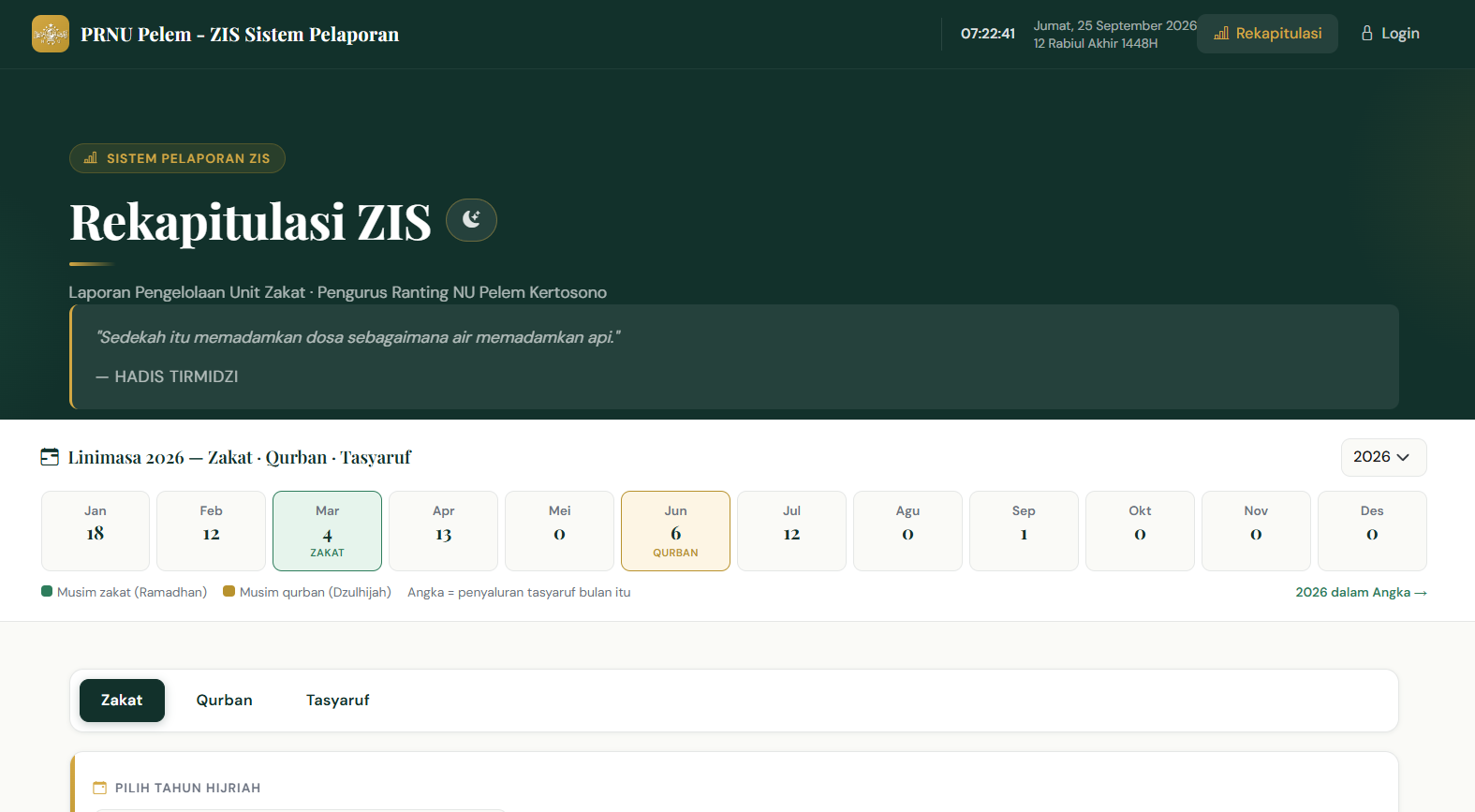Click the gold Musim qurban legend swatch
The height and width of the screenshot is (812, 1475).
click(x=229, y=592)
